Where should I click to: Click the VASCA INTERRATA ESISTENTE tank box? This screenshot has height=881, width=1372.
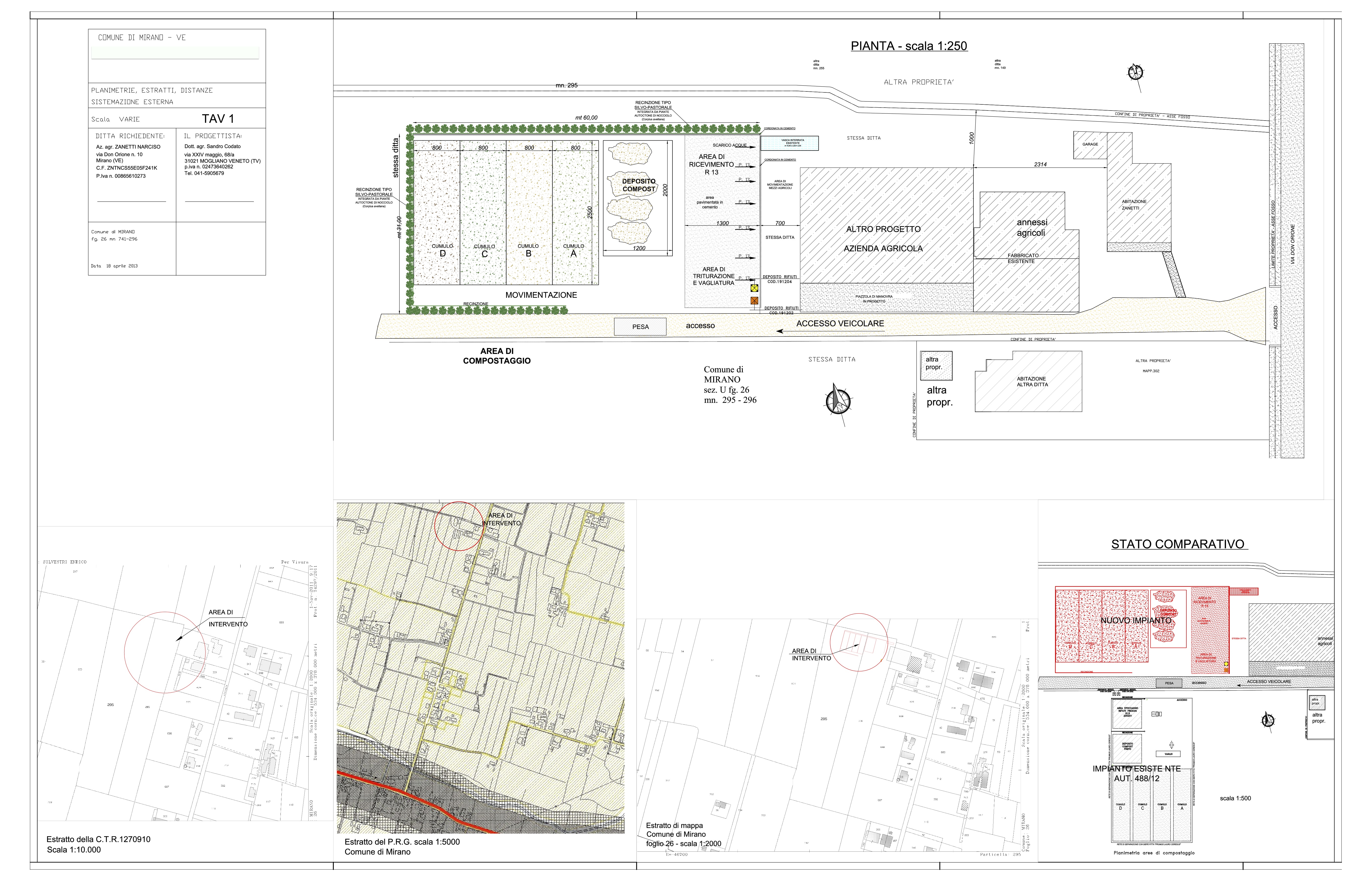pos(789,143)
